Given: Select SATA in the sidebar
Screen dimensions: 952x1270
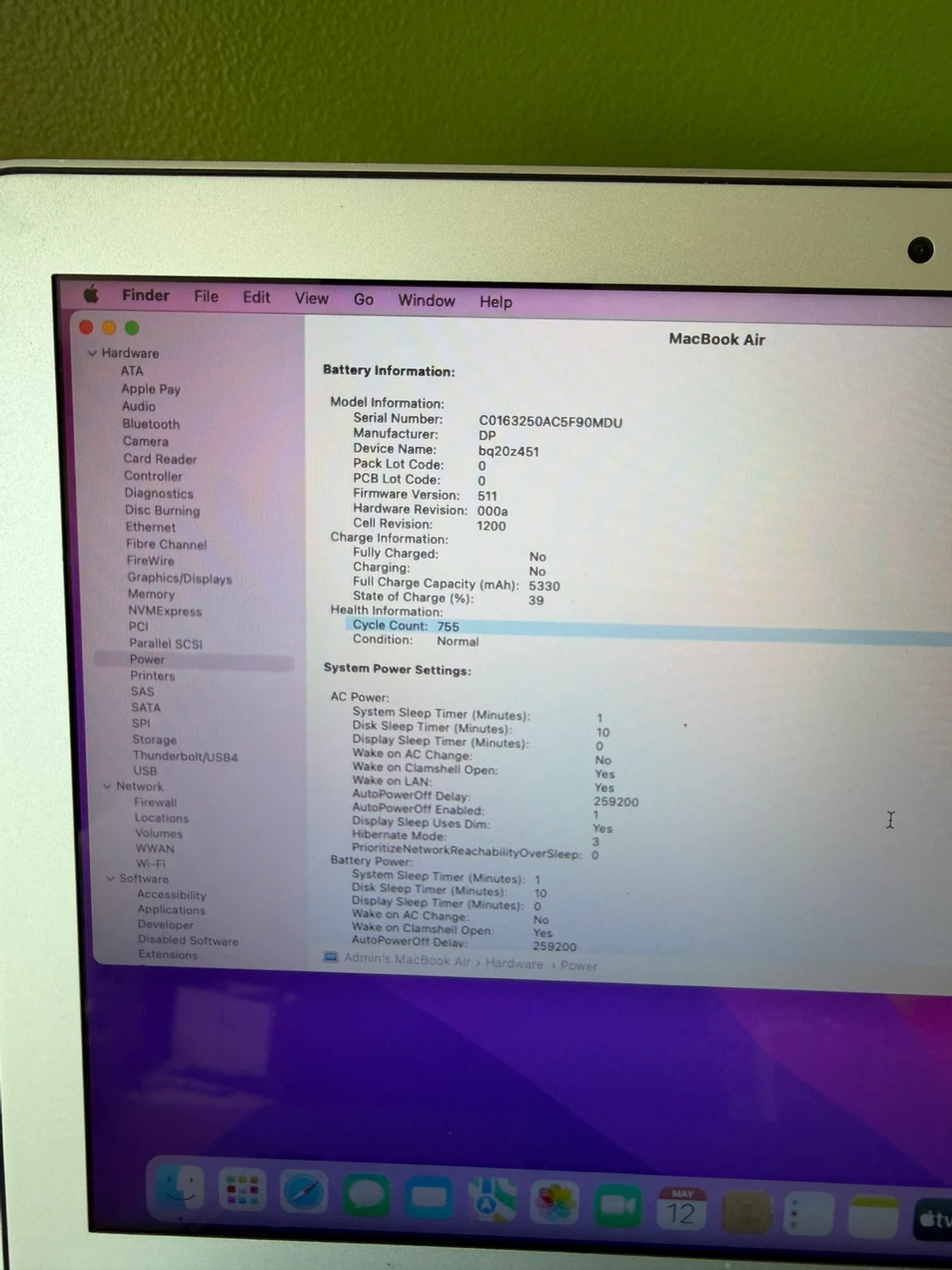Looking at the screenshot, I should click(x=146, y=707).
